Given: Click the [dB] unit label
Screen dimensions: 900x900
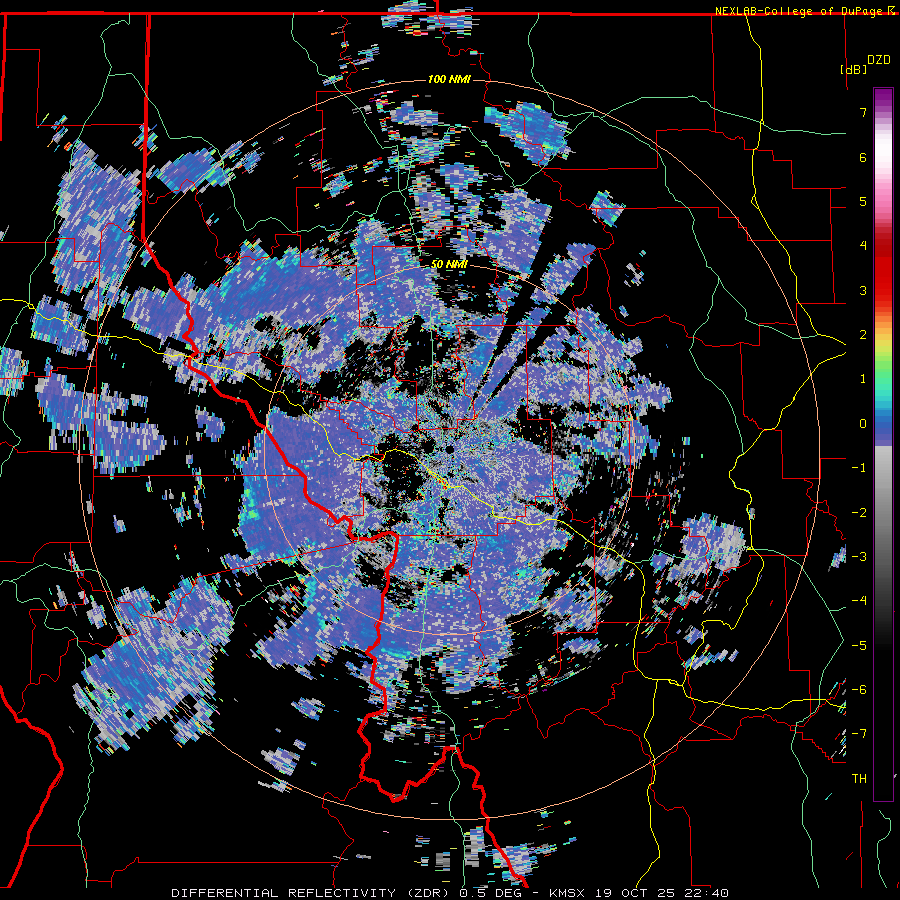Looking at the screenshot, I should [854, 69].
